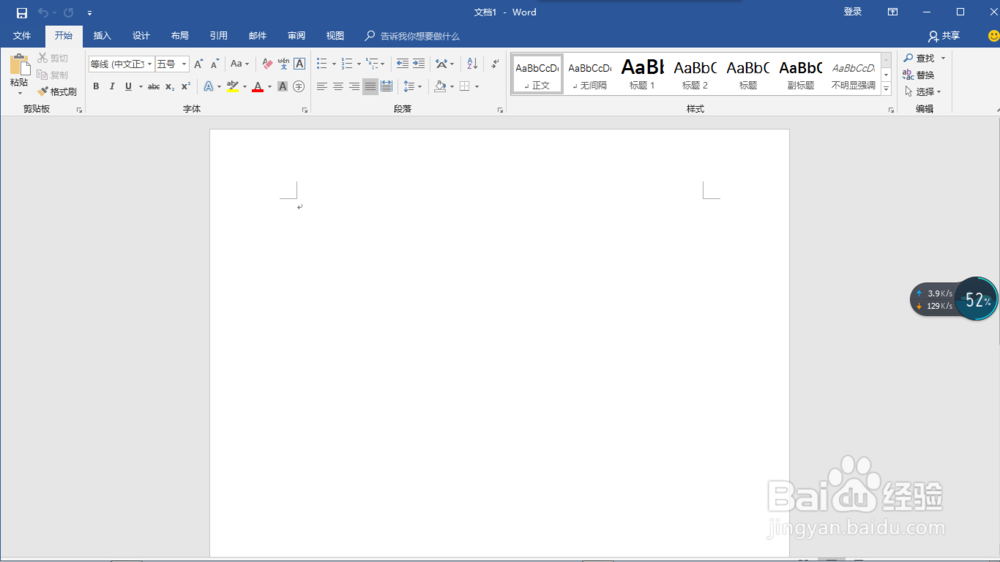The image size is (1000, 562).
Task: Open the File (文件) tab
Action: (x=22, y=36)
